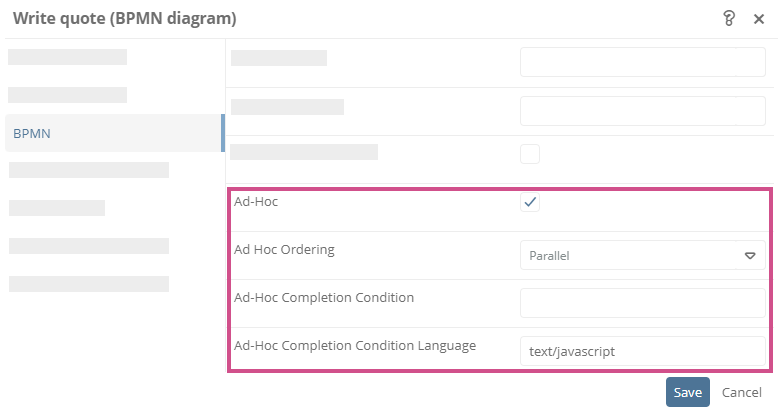Cancel the dialog changes
The image size is (781, 418).
tap(742, 393)
